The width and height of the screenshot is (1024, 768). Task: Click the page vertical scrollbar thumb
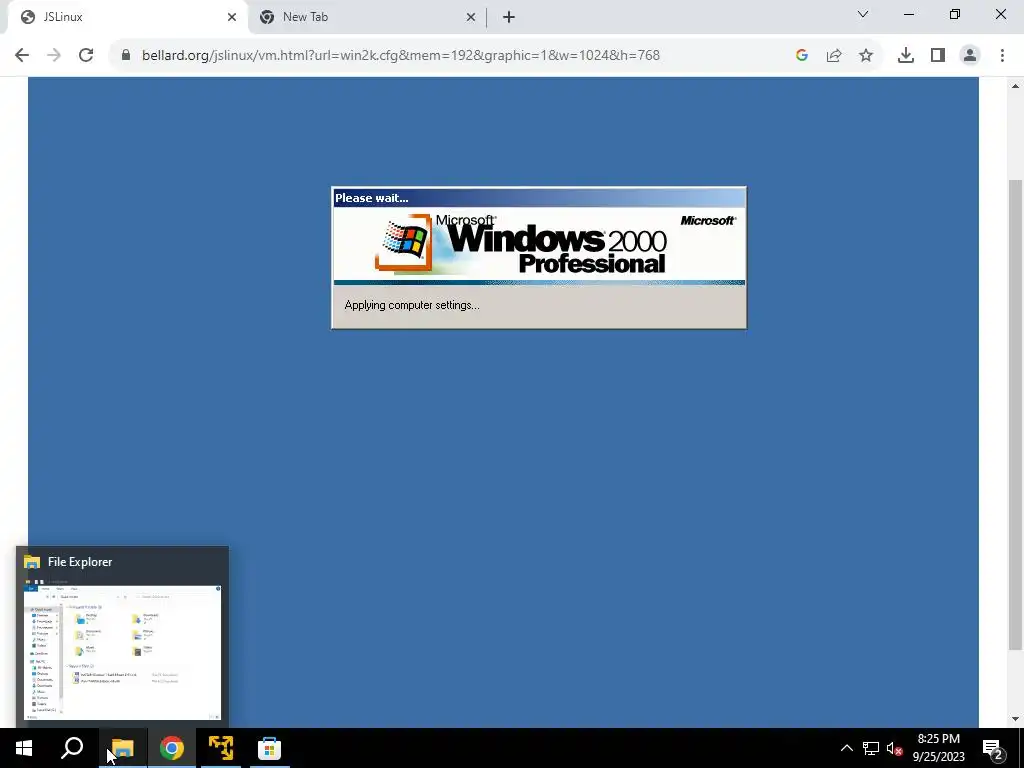tap(1015, 415)
